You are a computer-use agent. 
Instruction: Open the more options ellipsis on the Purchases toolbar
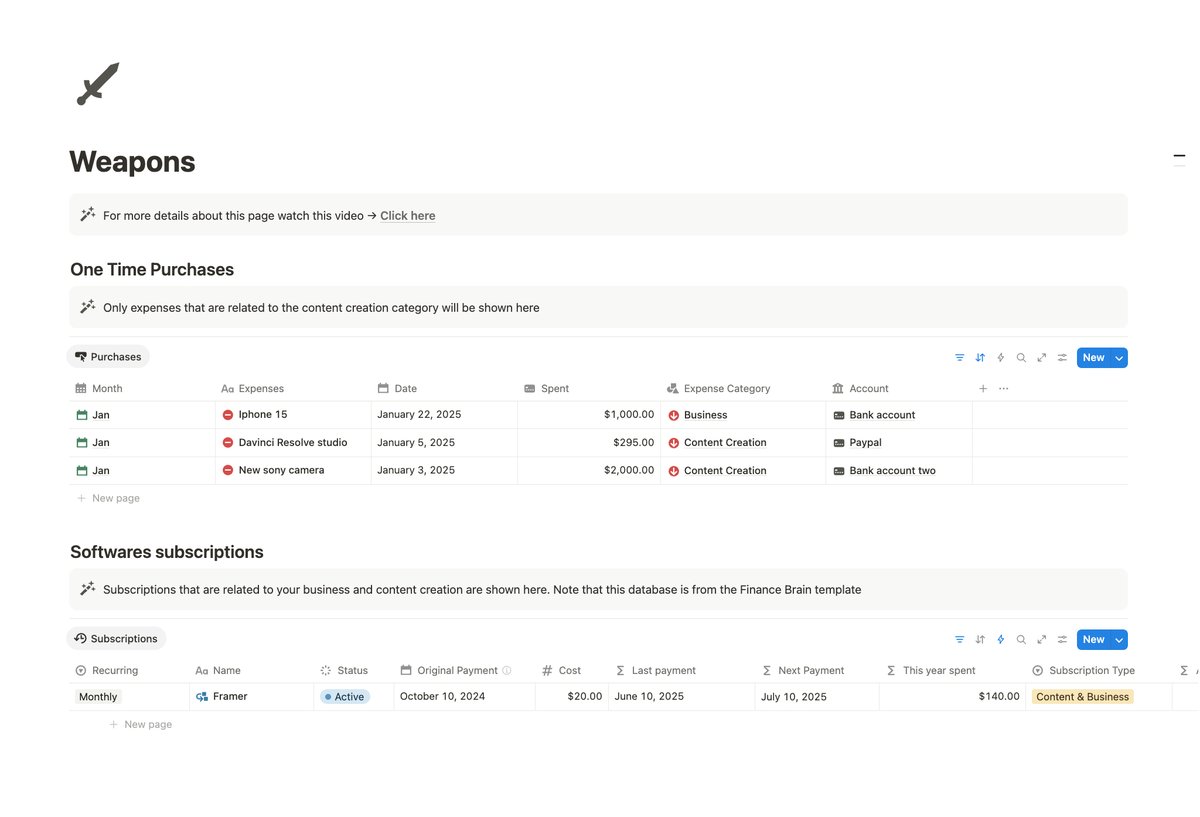[1003, 388]
